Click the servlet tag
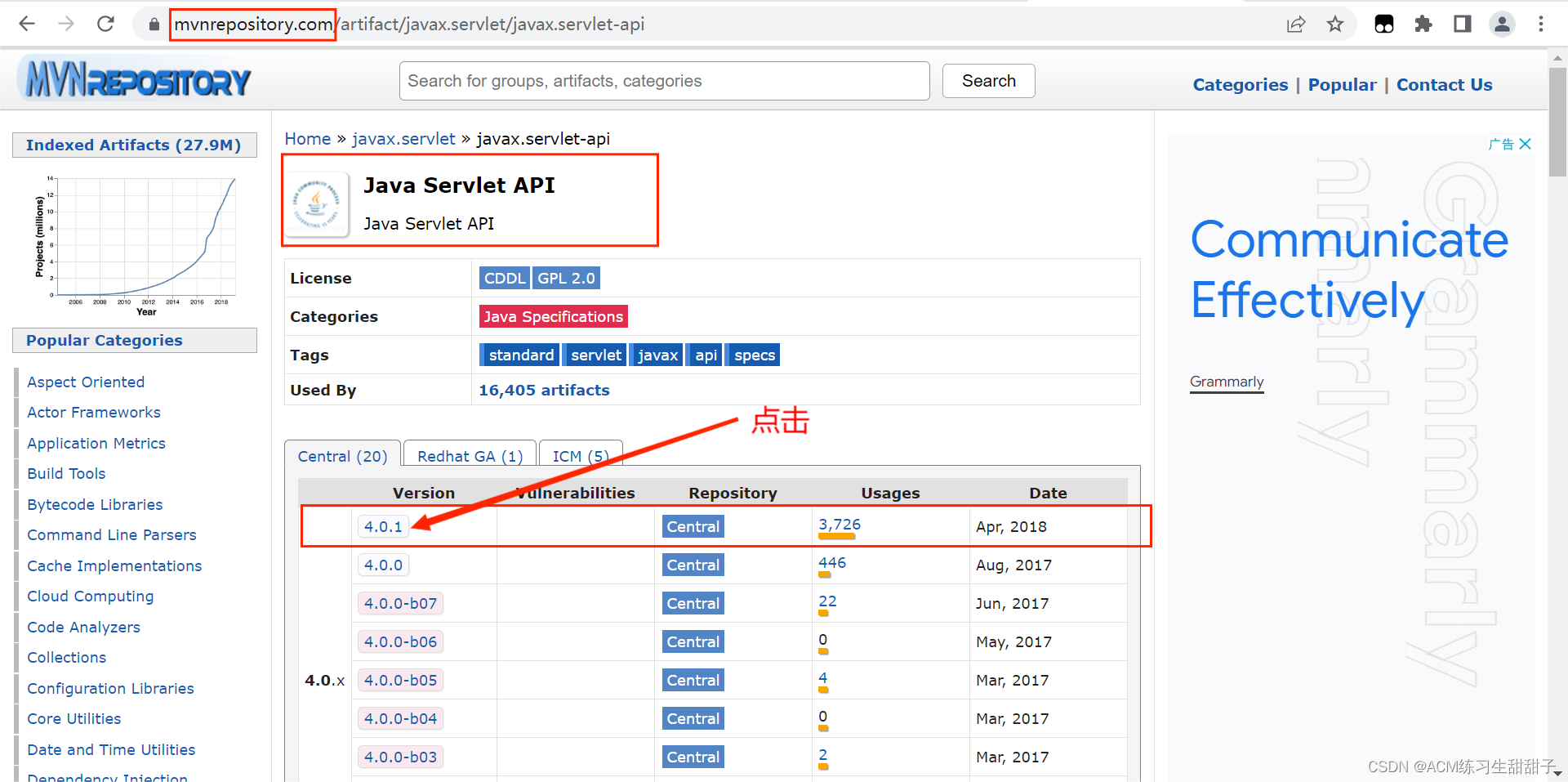Screen dimensions: 1568x782 [x=595, y=355]
